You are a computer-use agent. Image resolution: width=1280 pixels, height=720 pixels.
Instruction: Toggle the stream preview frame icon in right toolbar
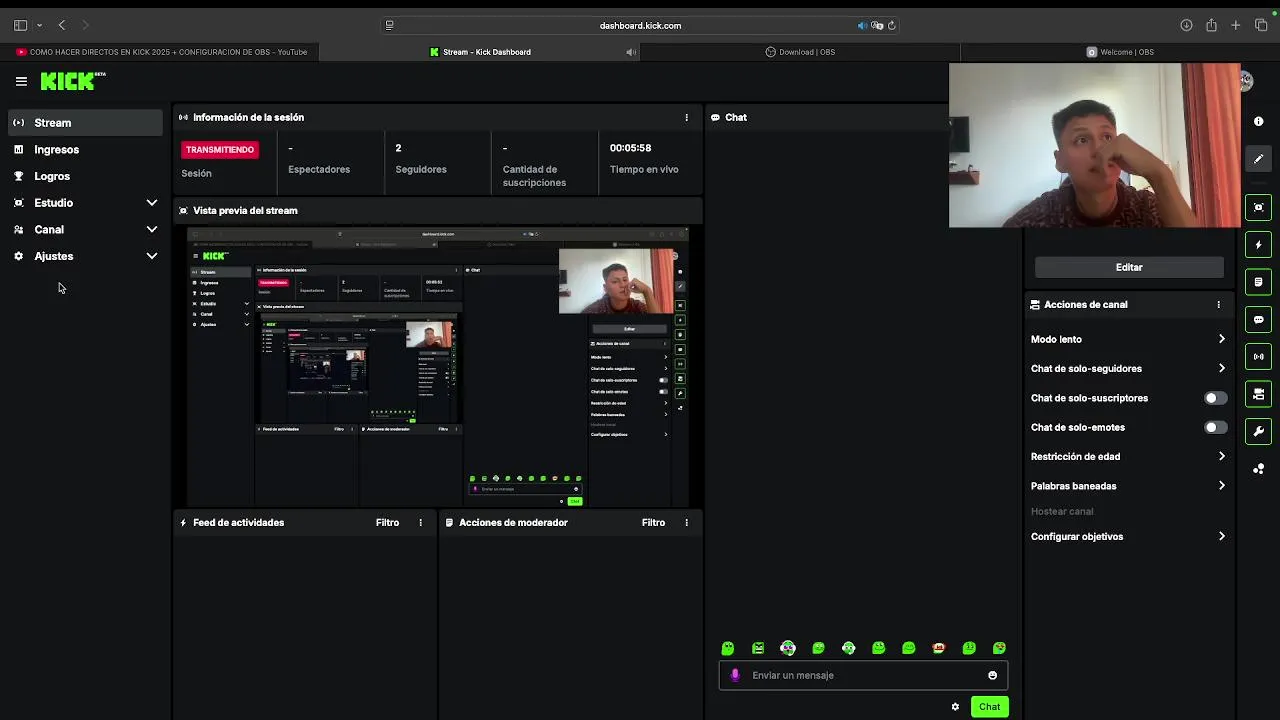tap(1259, 207)
